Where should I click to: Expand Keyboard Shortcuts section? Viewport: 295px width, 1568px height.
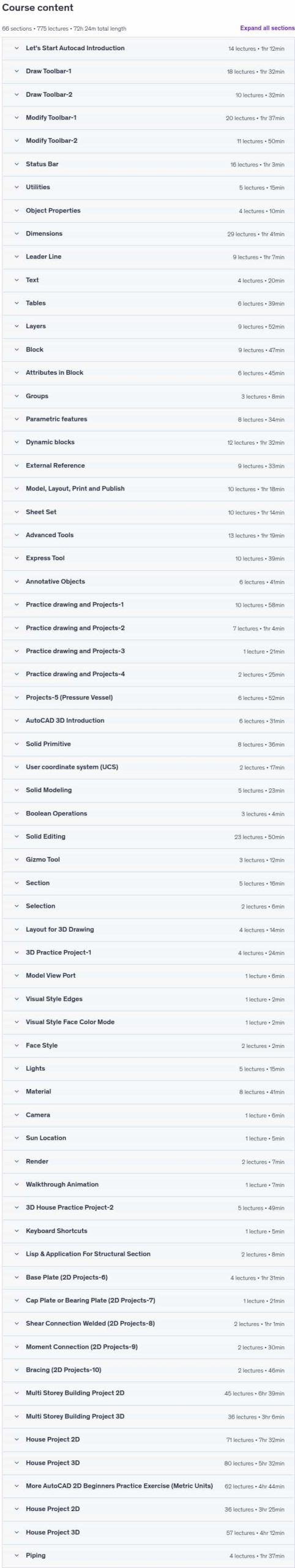coord(148,1231)
